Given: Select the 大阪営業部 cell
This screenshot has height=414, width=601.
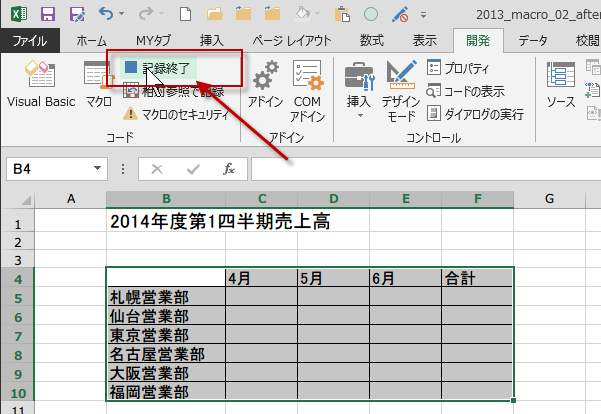Looking at the screenshot, I should point(166,372).
